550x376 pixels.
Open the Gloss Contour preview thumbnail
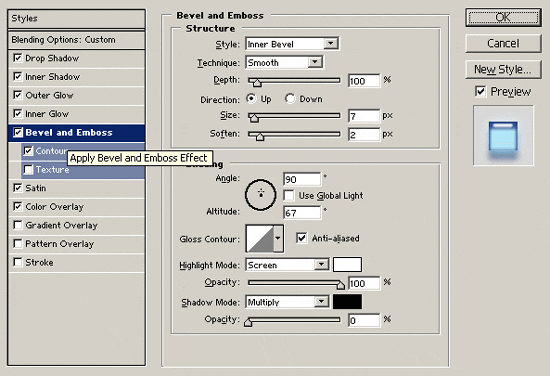point(260,239)
